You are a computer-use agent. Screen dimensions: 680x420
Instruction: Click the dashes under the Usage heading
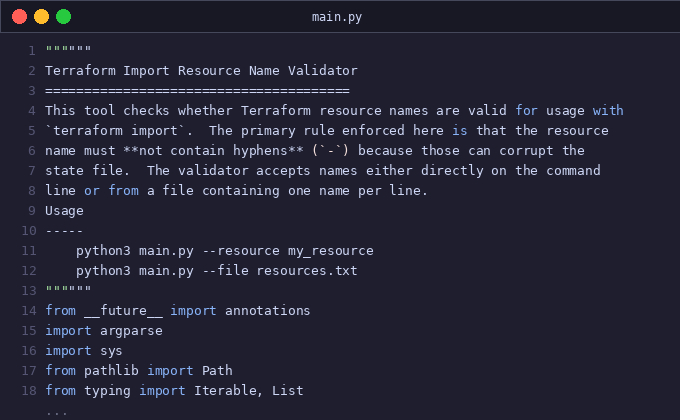(x=64, y=231)
